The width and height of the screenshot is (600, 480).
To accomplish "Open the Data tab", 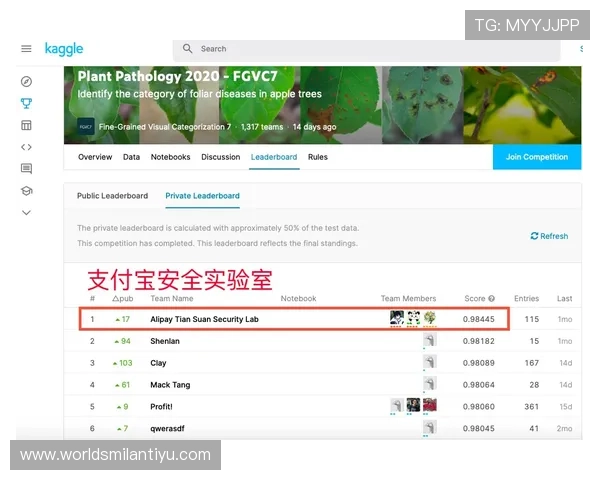I will (131, 157).
